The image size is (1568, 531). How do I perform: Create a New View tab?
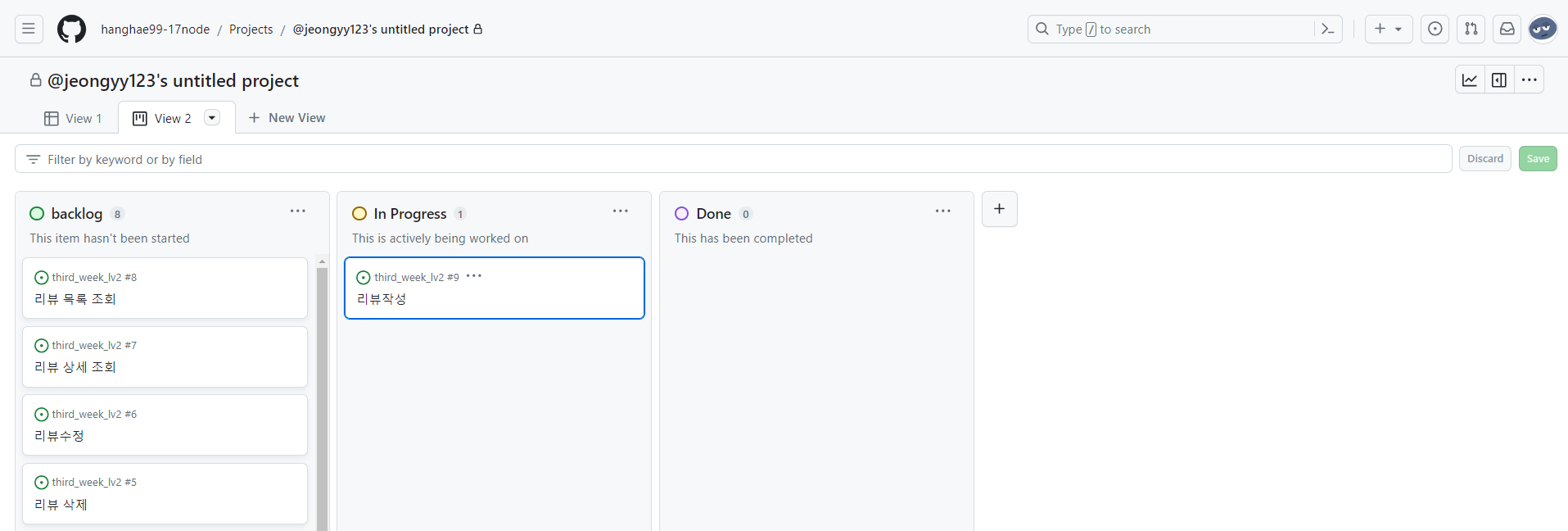click(287, 118)
